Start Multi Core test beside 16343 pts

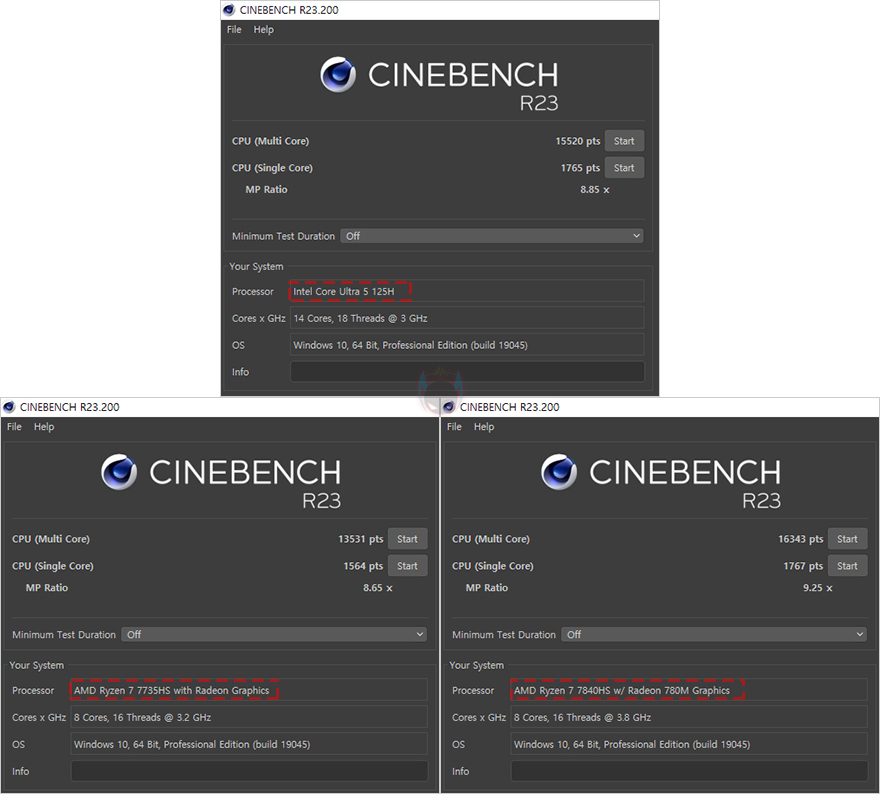pyautogui.click(x=847, y=539)
